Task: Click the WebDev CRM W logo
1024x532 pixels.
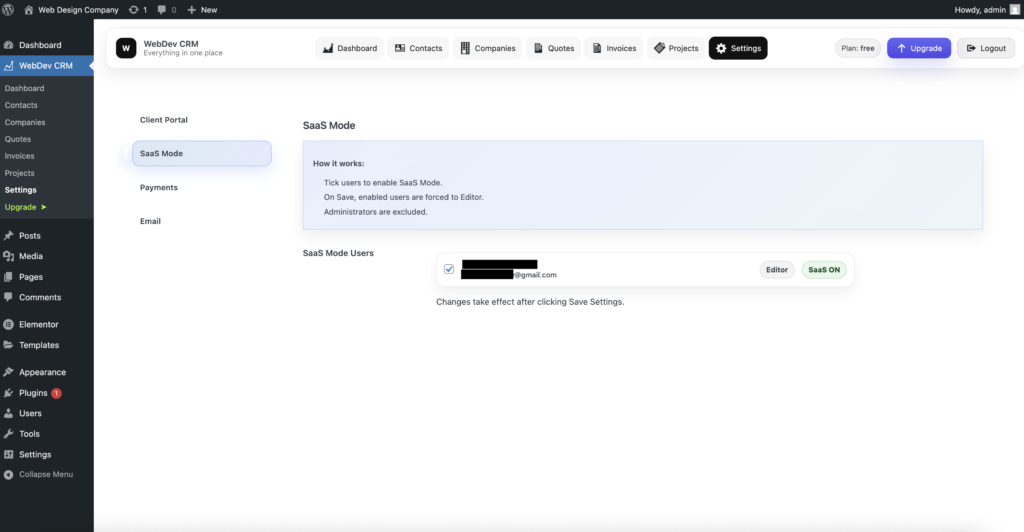Action: (126, 48)
